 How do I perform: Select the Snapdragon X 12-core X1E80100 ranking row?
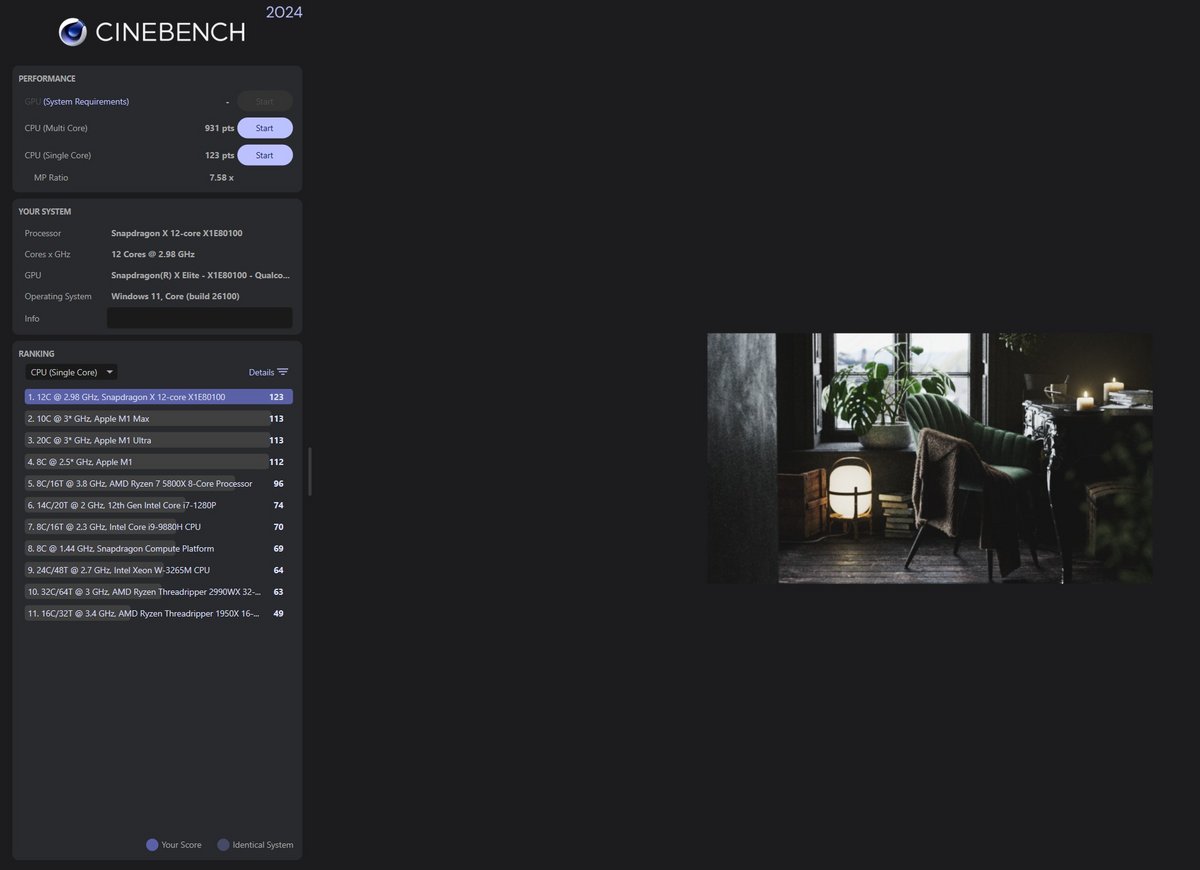[x=159, y=397]
